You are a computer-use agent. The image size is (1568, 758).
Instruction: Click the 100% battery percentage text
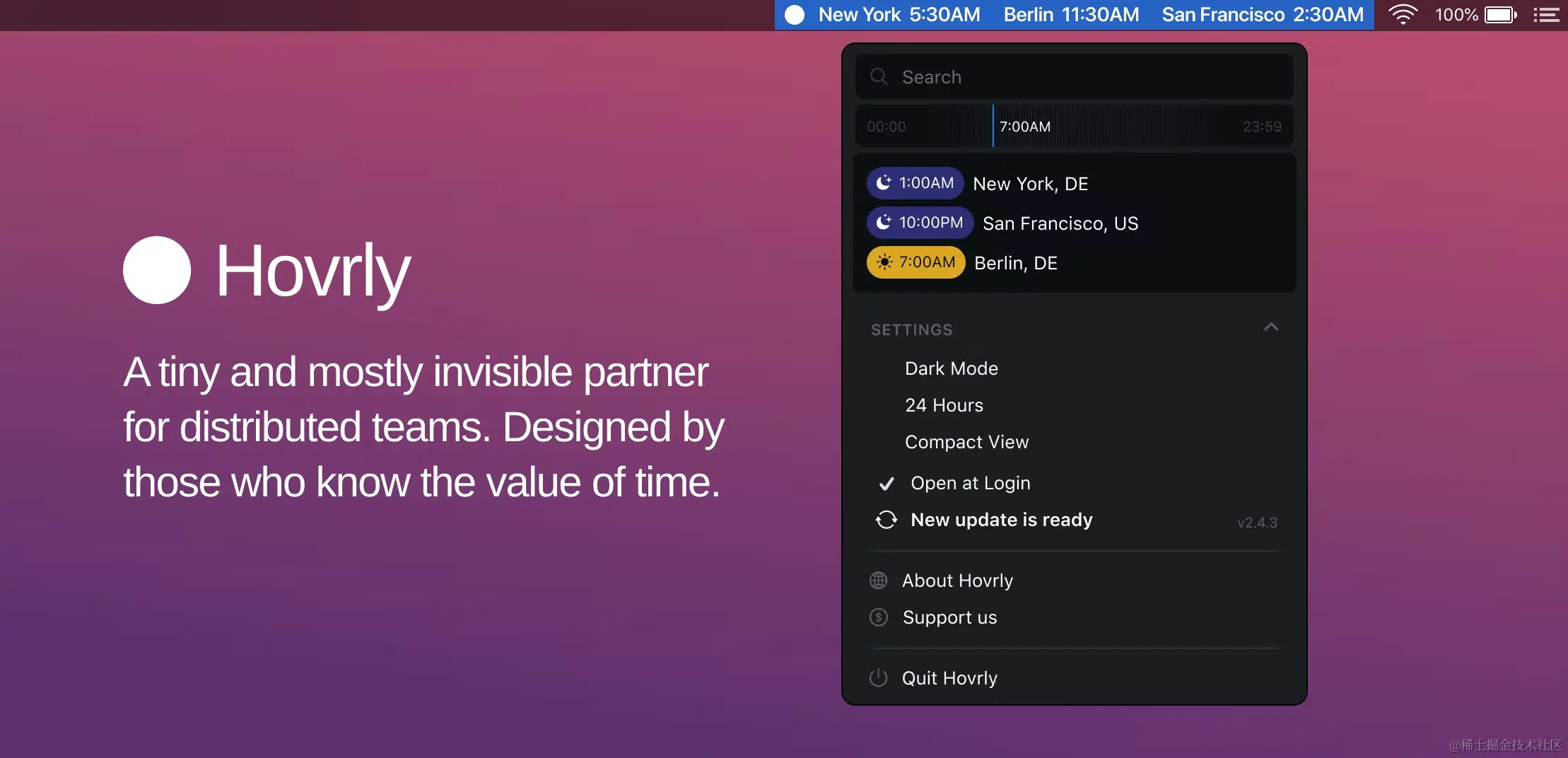point(1456,15)
